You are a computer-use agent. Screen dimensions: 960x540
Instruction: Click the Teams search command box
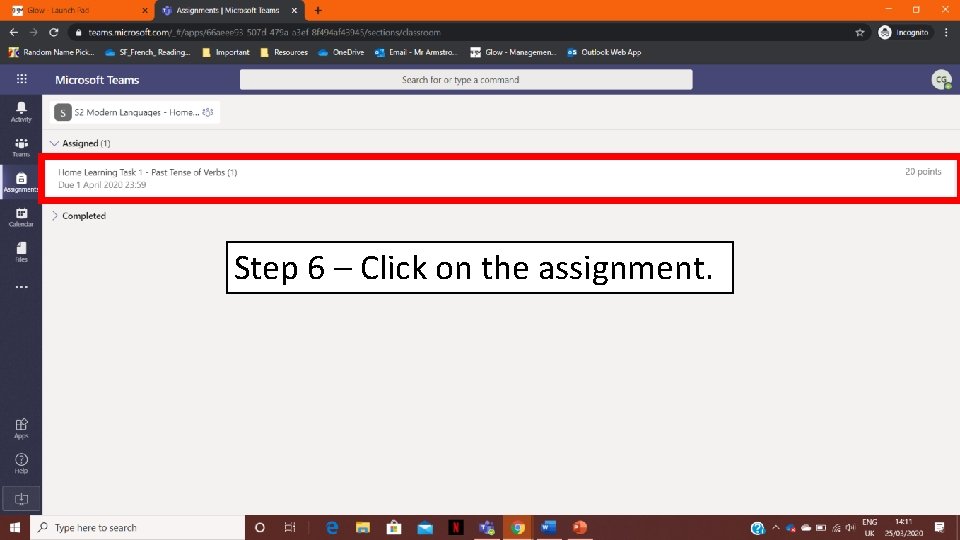(466, 80)
